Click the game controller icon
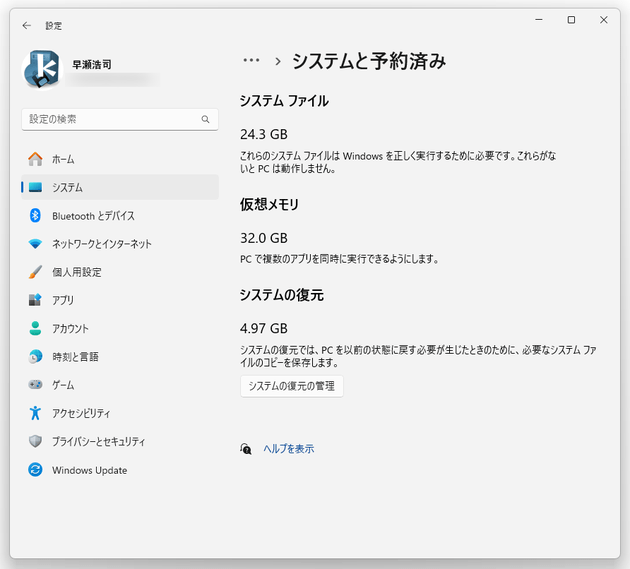Image resolution: width=630 pixels, height=569 pixels. pos(35,385)
